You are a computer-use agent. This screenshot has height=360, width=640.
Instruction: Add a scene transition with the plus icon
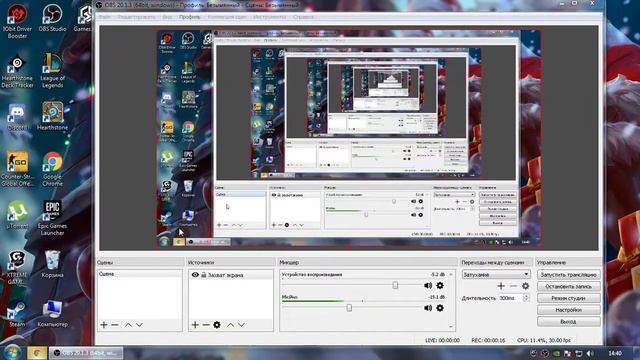(501, 286)
